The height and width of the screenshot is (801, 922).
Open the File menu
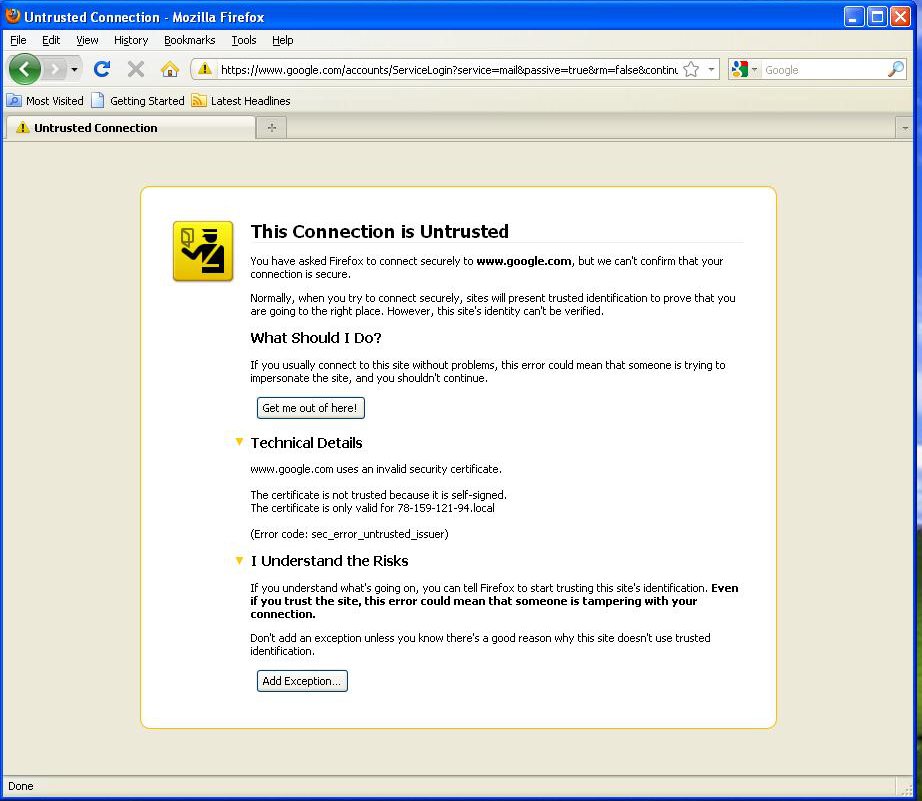(18, 40)
